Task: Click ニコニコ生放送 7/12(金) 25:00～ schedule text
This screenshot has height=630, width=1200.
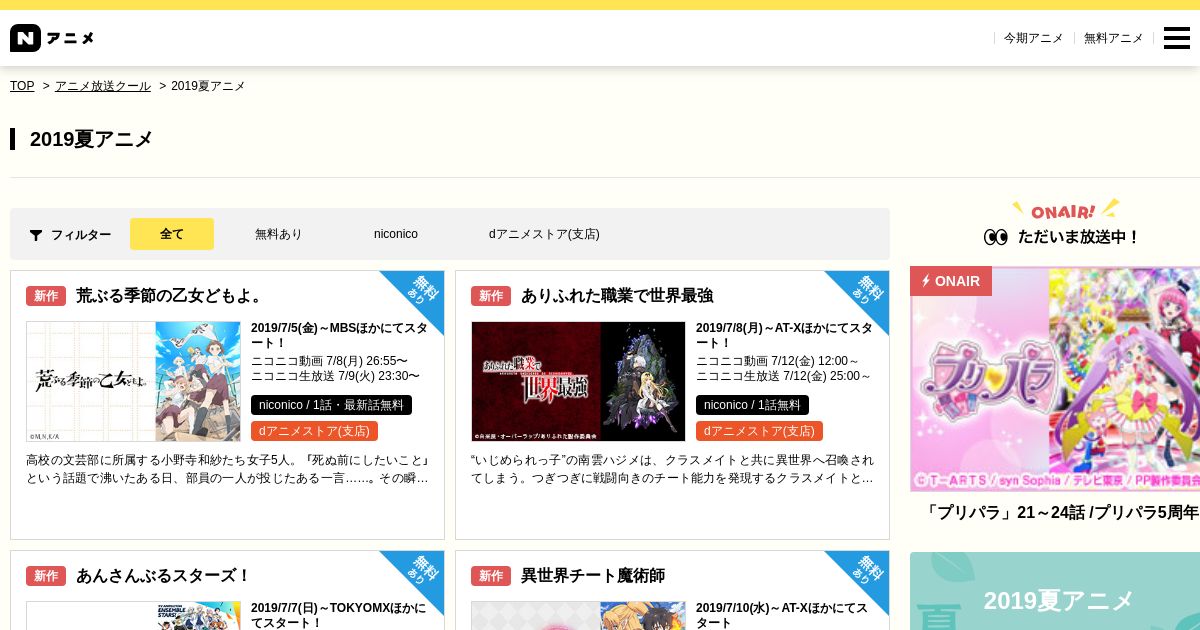Action: 783,376
